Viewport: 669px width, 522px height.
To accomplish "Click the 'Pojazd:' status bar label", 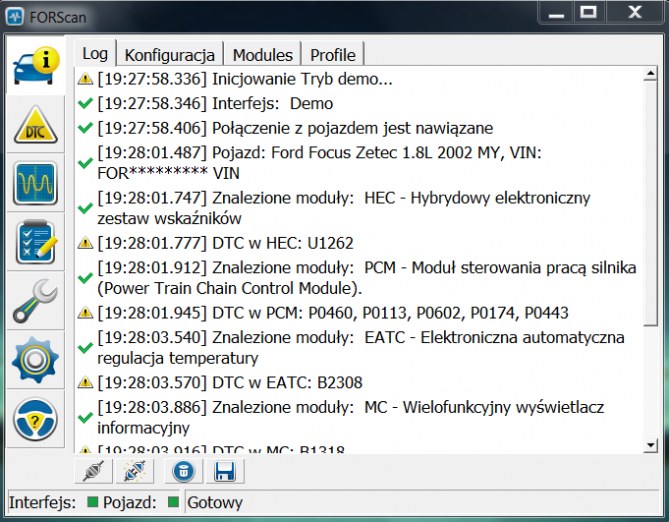I will click(129, 502).
